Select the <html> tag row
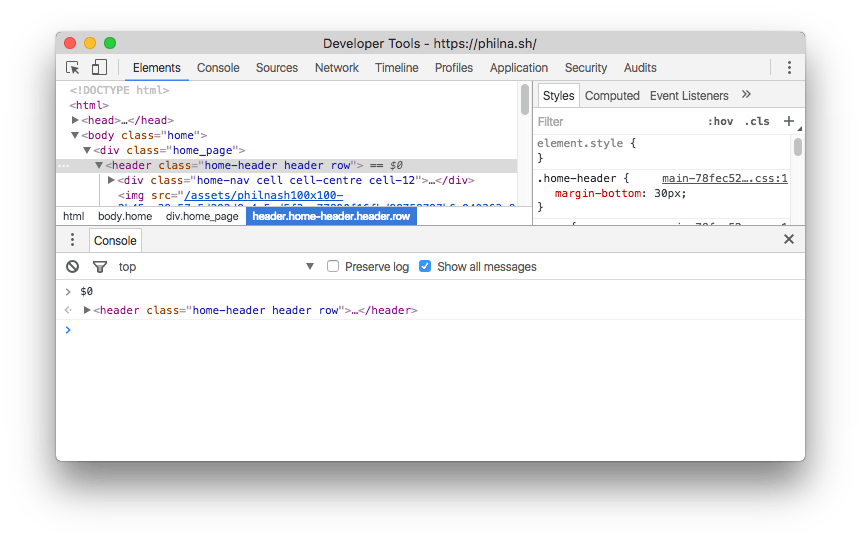The image size is (861, 541). tap(89, 105)
